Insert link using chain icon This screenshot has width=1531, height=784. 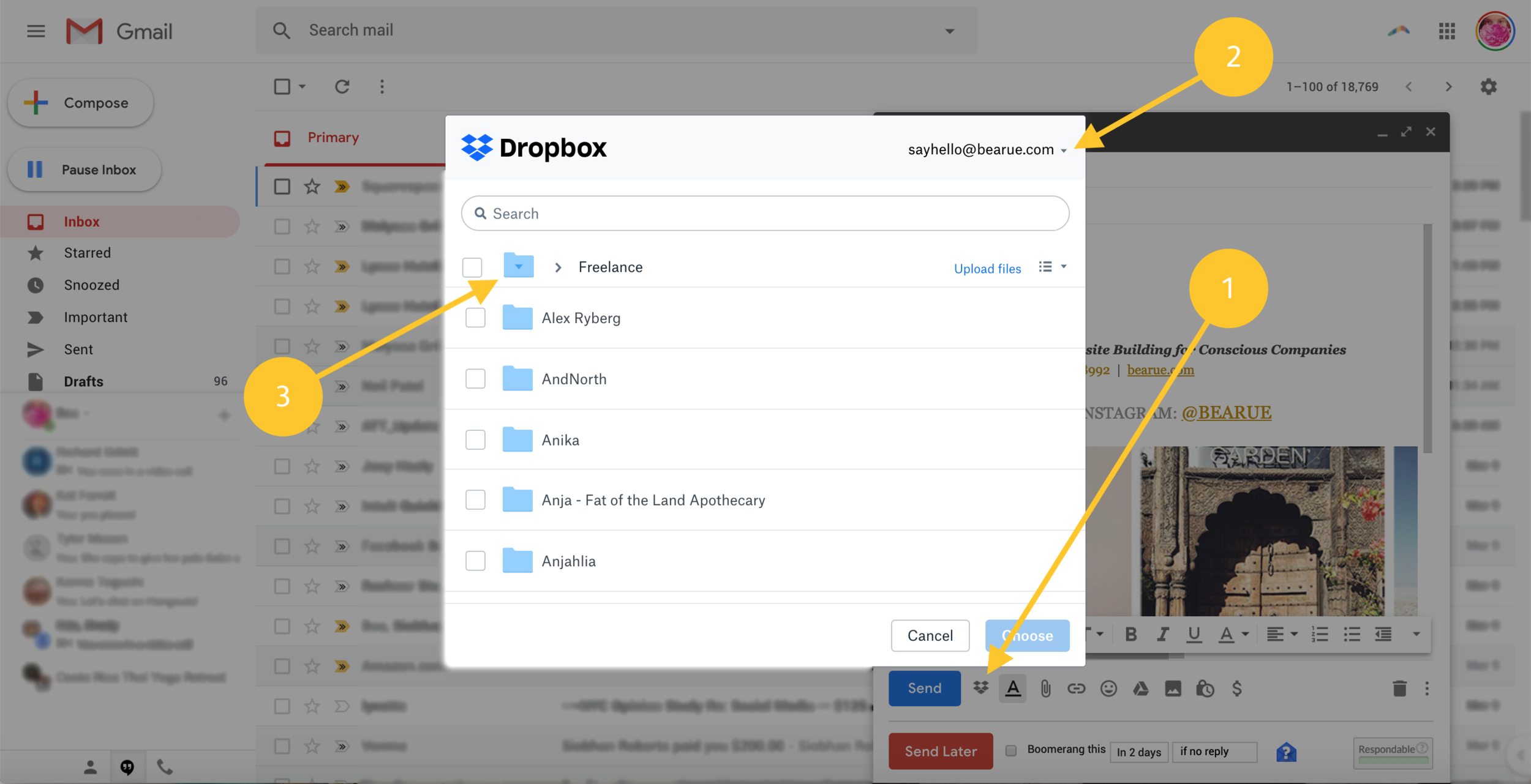click(x=1076, y=689)
